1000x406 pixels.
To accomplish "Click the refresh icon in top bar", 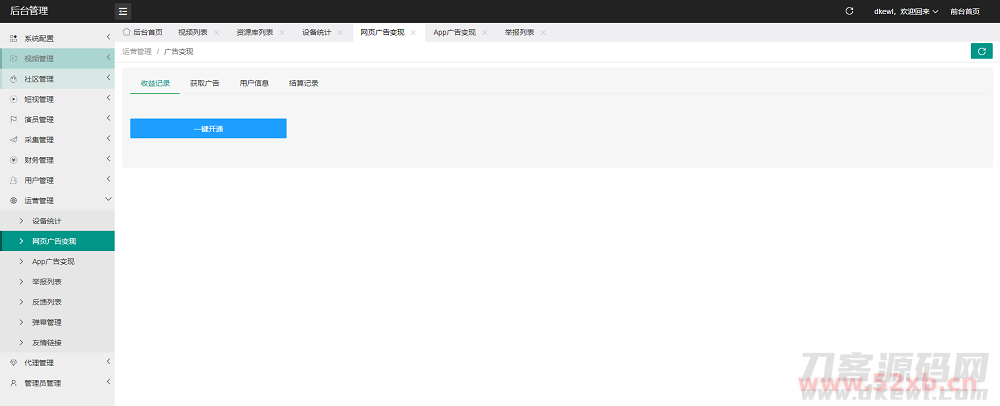I will pyautogui.click(x=849, y=11).
